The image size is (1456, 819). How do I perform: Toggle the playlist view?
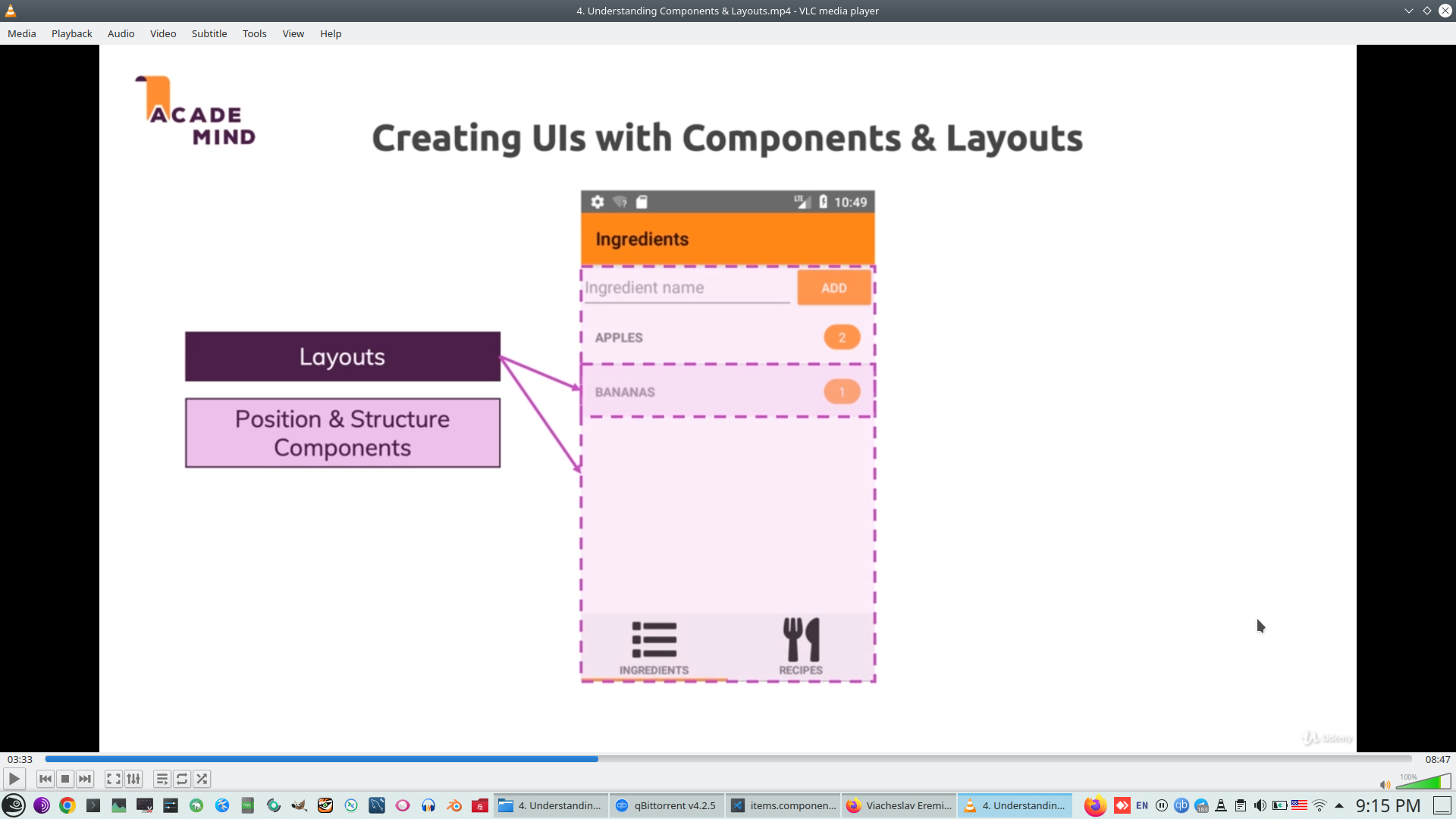pos(162,779)
